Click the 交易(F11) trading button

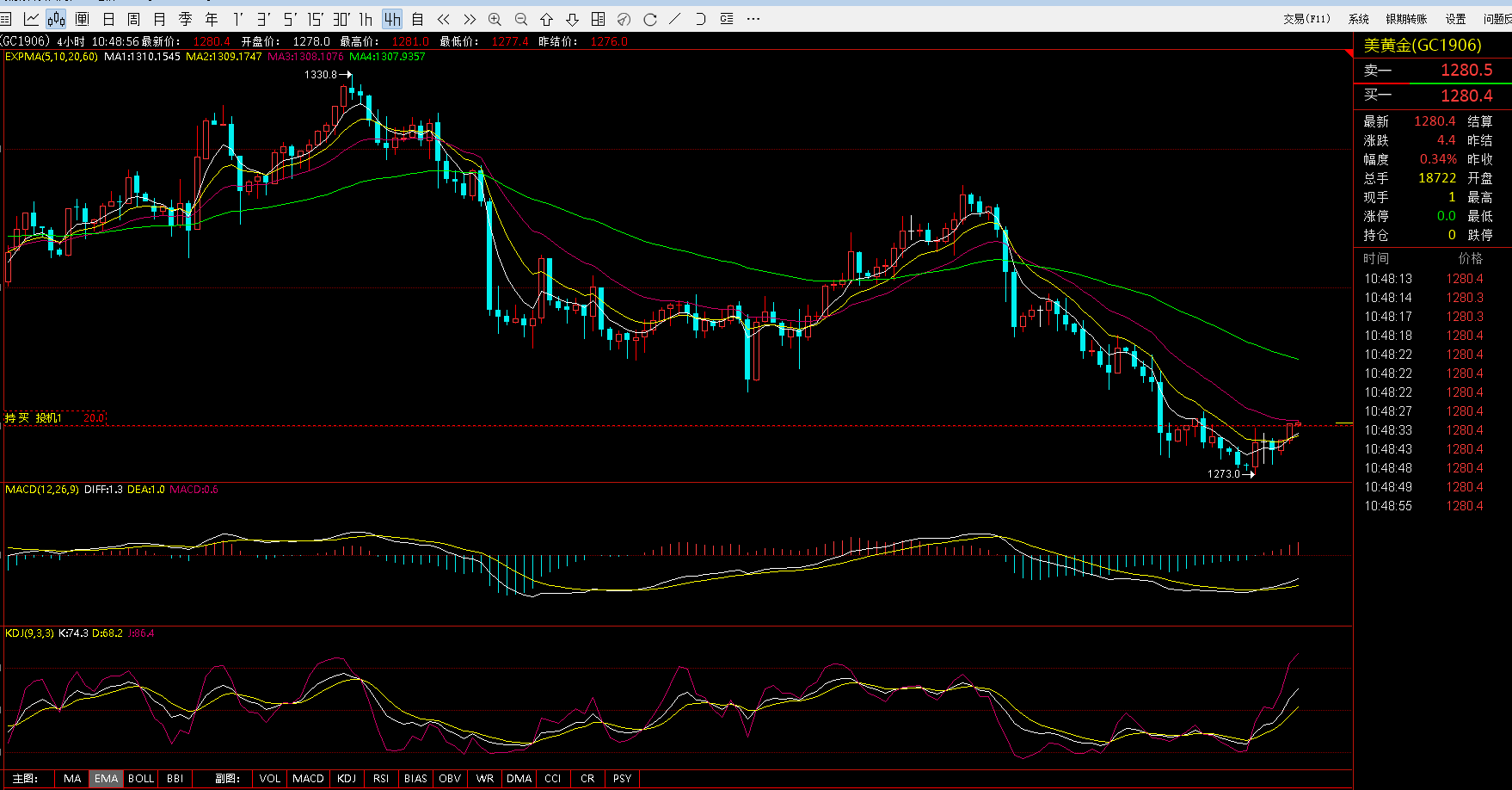(1306, 19)
